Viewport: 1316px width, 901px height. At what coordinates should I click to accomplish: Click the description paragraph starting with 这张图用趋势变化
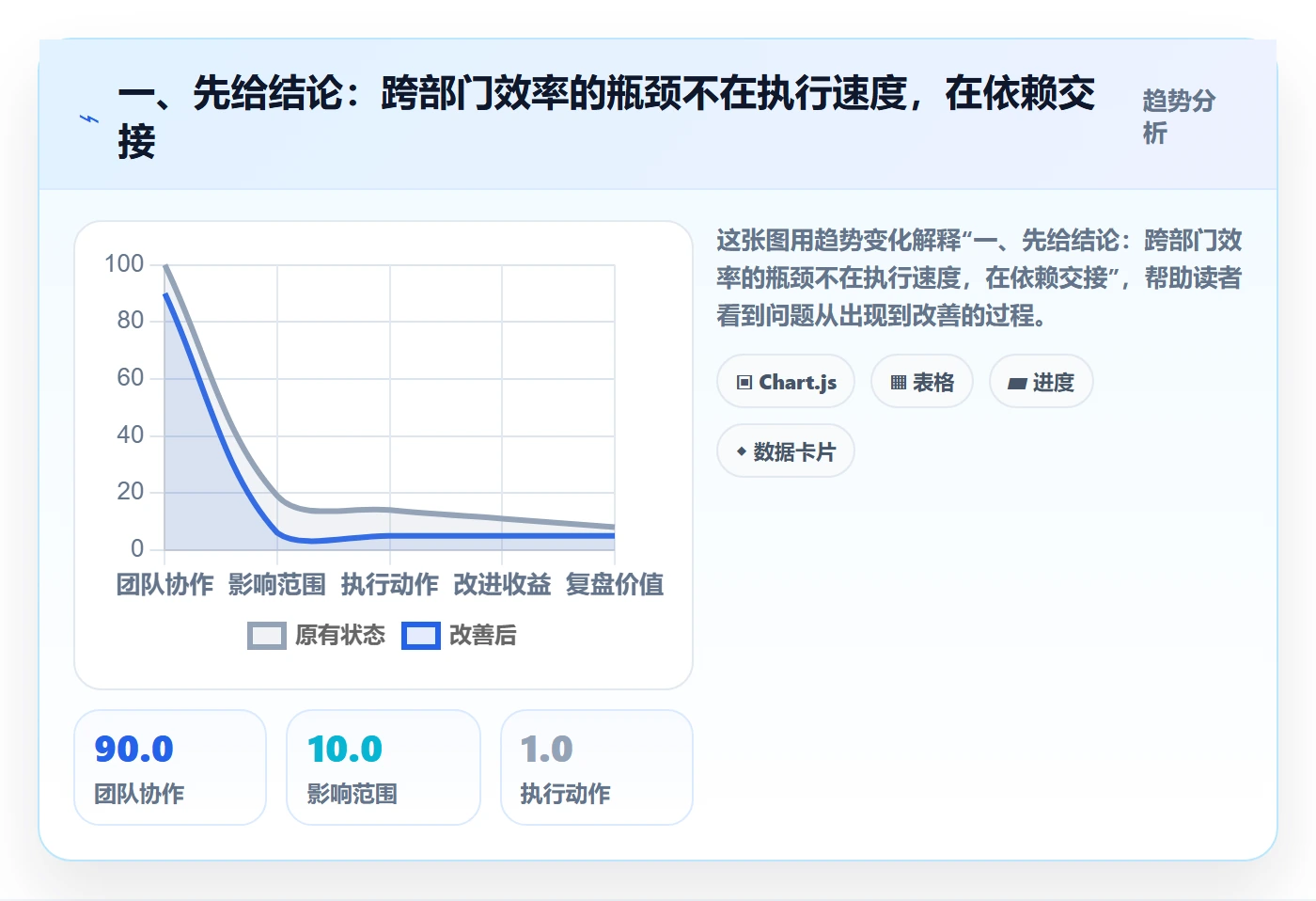[x=979, y=277]
